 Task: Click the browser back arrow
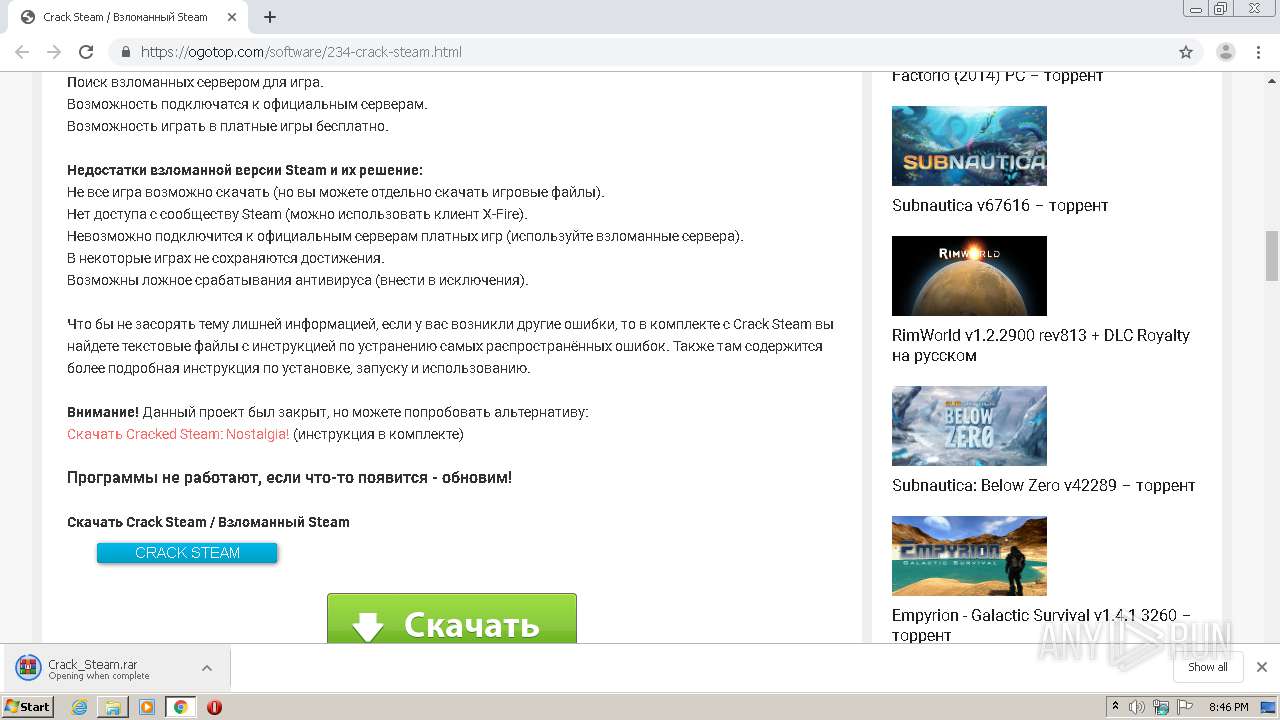click(x=22, y=52)
